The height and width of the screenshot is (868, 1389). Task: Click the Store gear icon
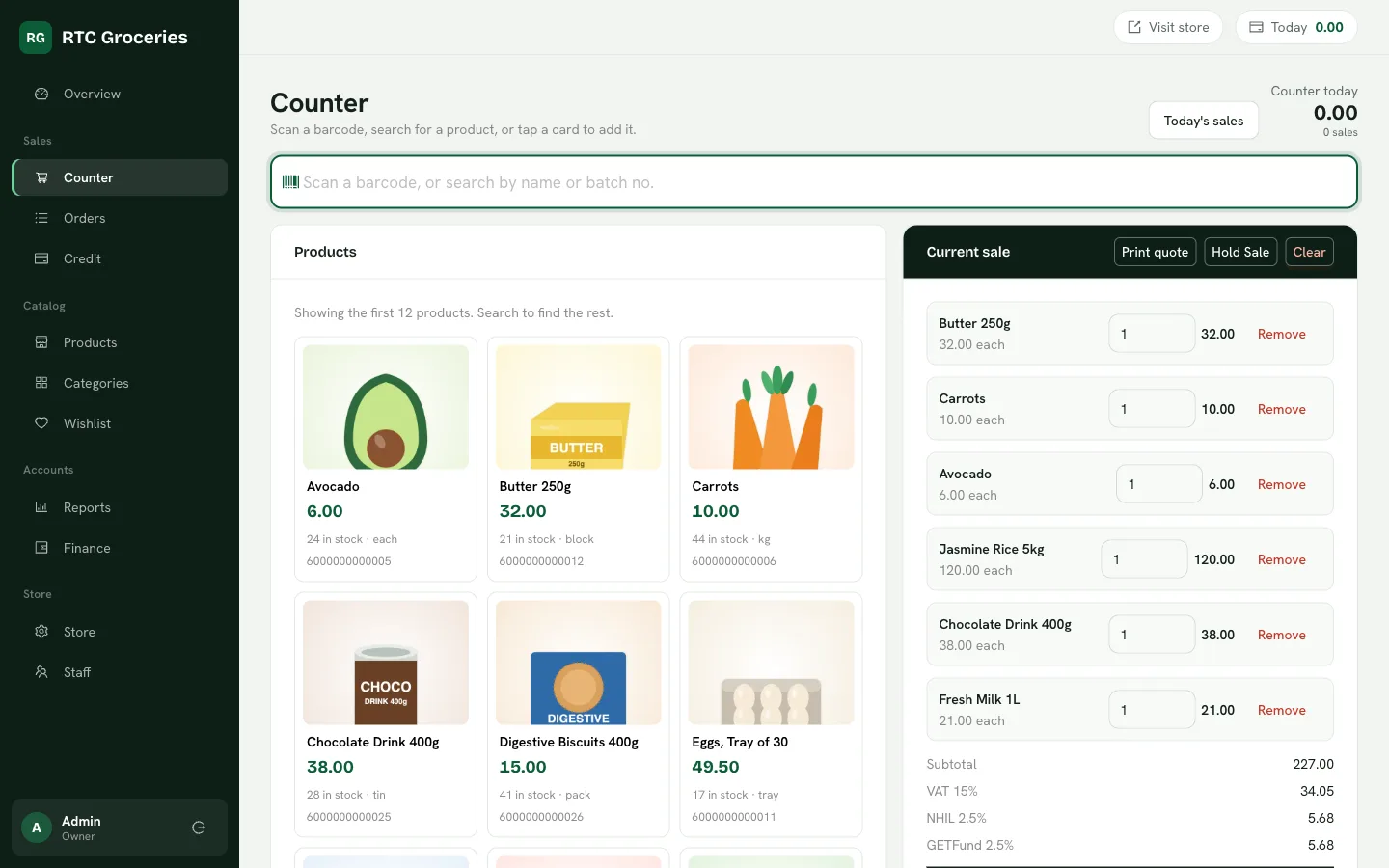(41, 632)
